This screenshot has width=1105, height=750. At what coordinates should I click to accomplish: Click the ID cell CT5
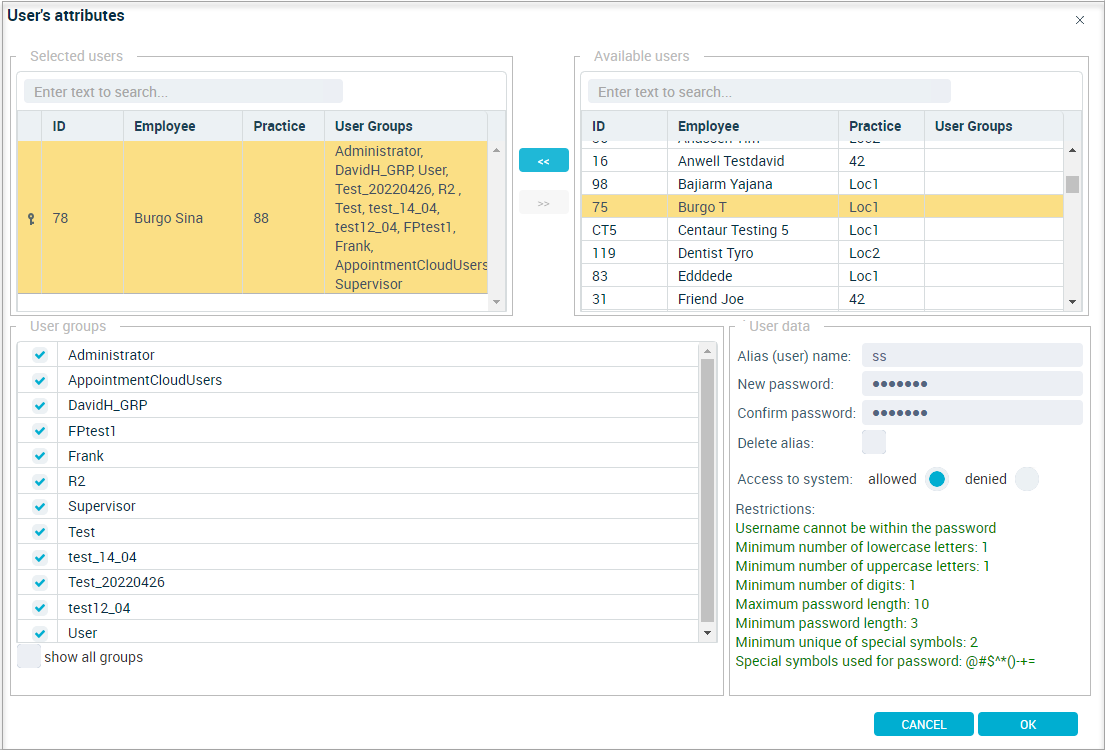click(x=624, y=230)
